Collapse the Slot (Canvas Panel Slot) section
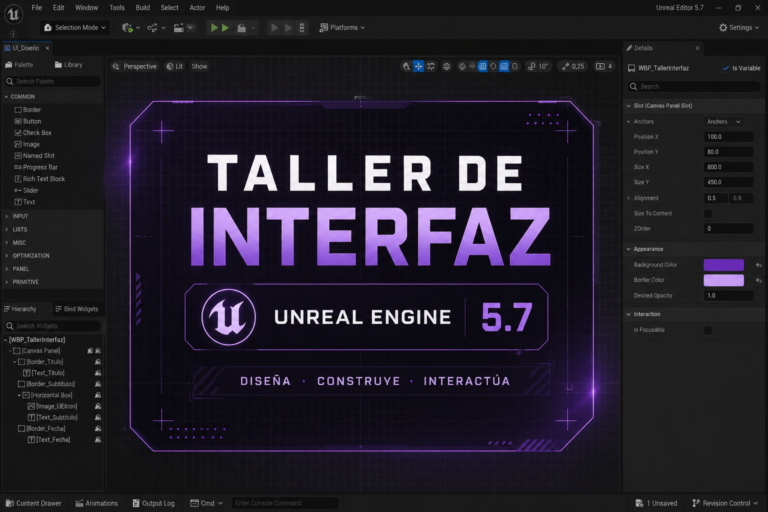Viewport: 768px width, 512px height. point(628,106)
